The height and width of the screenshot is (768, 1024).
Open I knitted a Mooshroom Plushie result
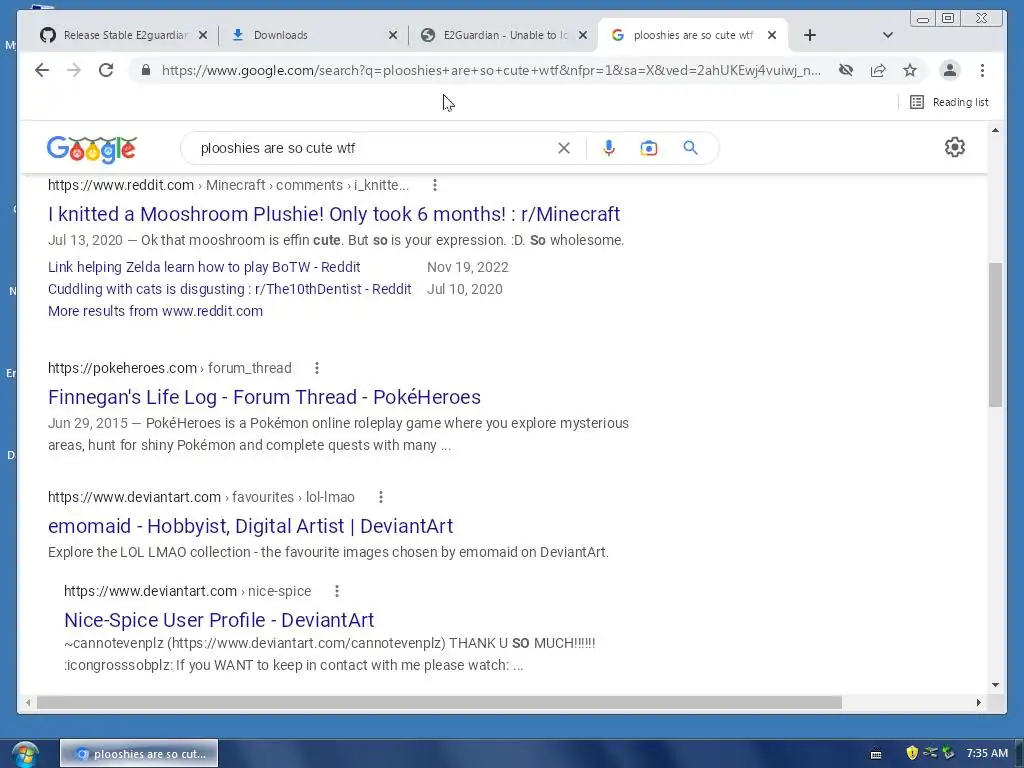334,214
